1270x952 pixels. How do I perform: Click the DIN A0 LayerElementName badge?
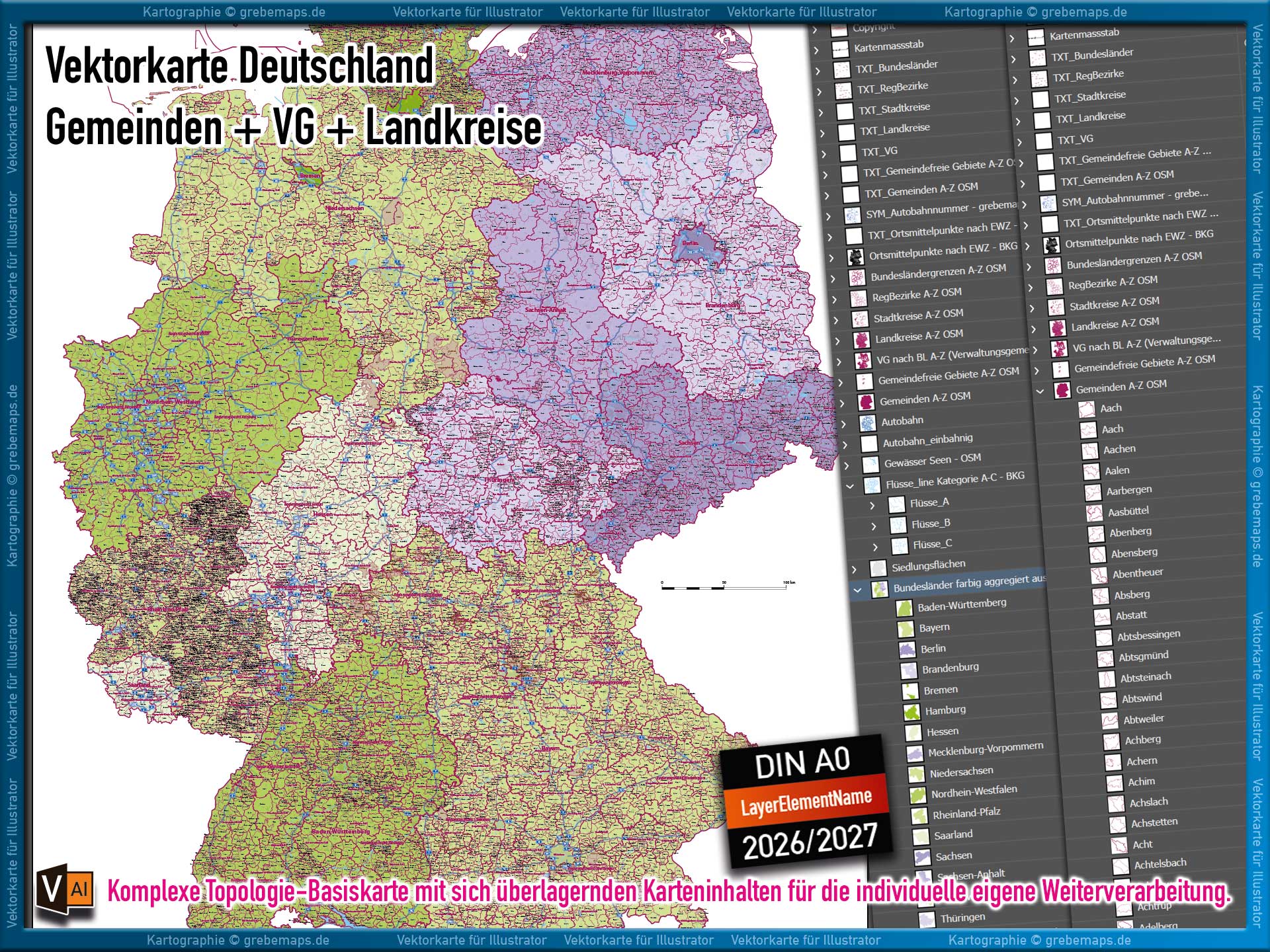[806, 802]
